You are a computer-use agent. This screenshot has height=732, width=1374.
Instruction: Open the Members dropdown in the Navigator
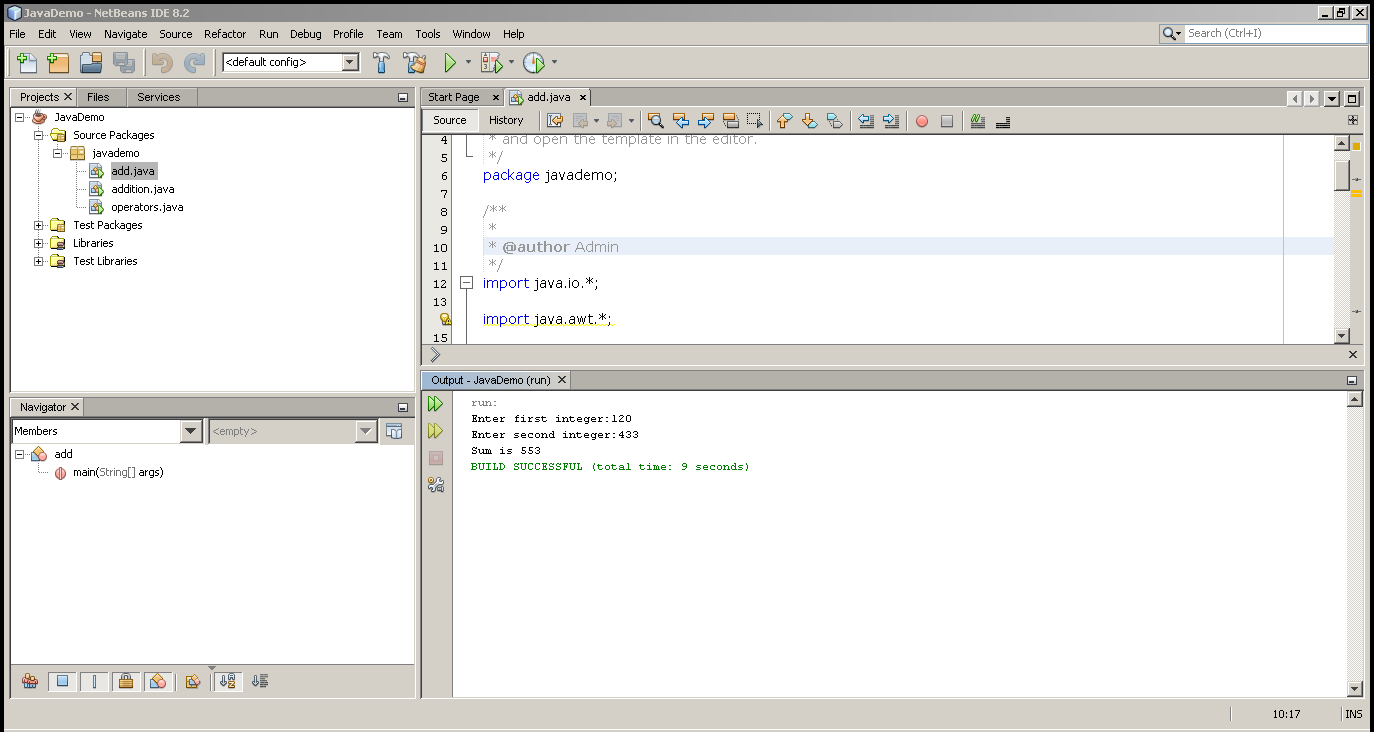coord(191,431)
